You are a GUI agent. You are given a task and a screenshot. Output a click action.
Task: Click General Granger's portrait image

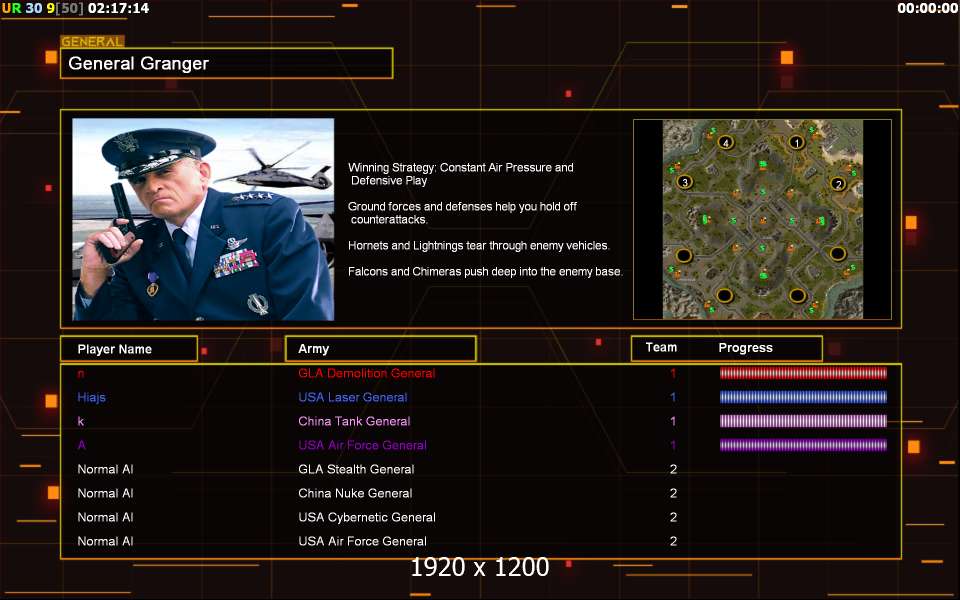point(203,219)
